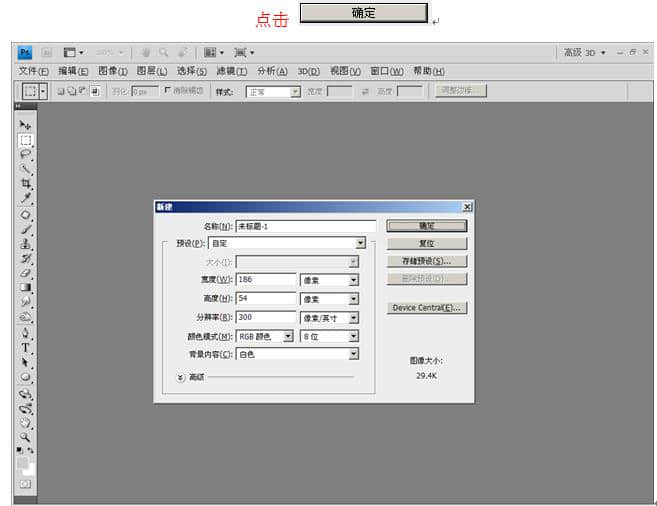The width and height of the screenshot is (657, 506).
Task: Expand the 高级 advanced section
Action: tap(181, 377)
